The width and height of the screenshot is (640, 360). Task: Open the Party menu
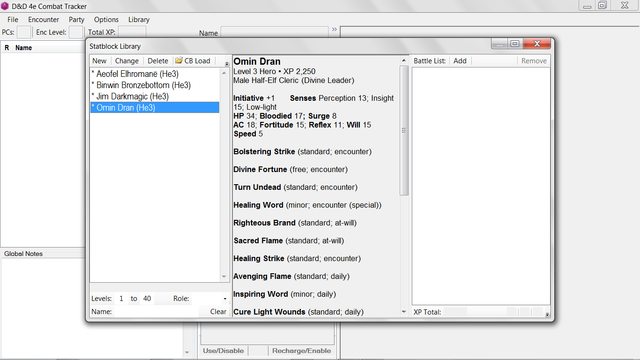(x=76, y=20)
